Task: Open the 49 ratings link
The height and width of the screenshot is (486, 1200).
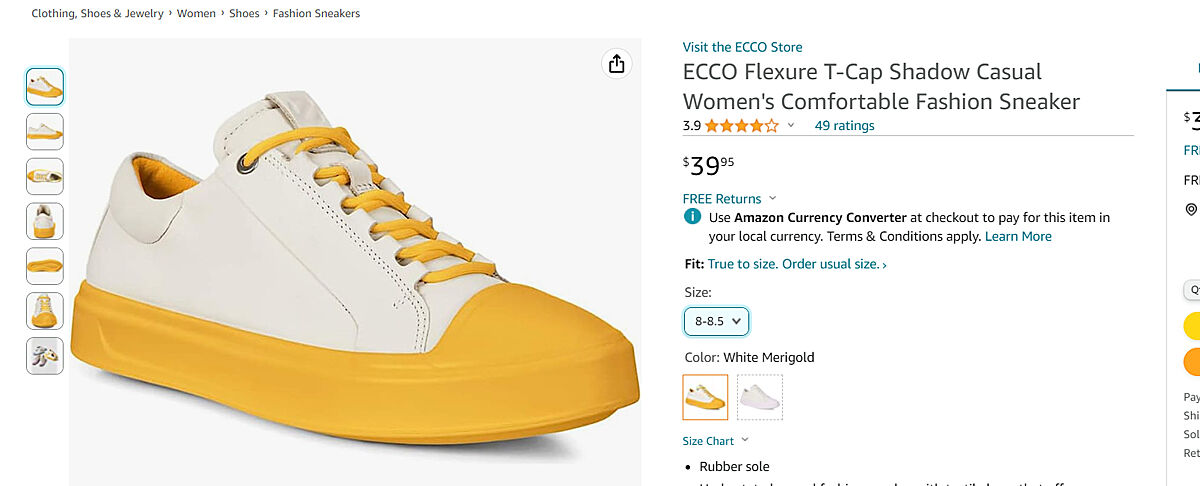Action: pos(844,126)
